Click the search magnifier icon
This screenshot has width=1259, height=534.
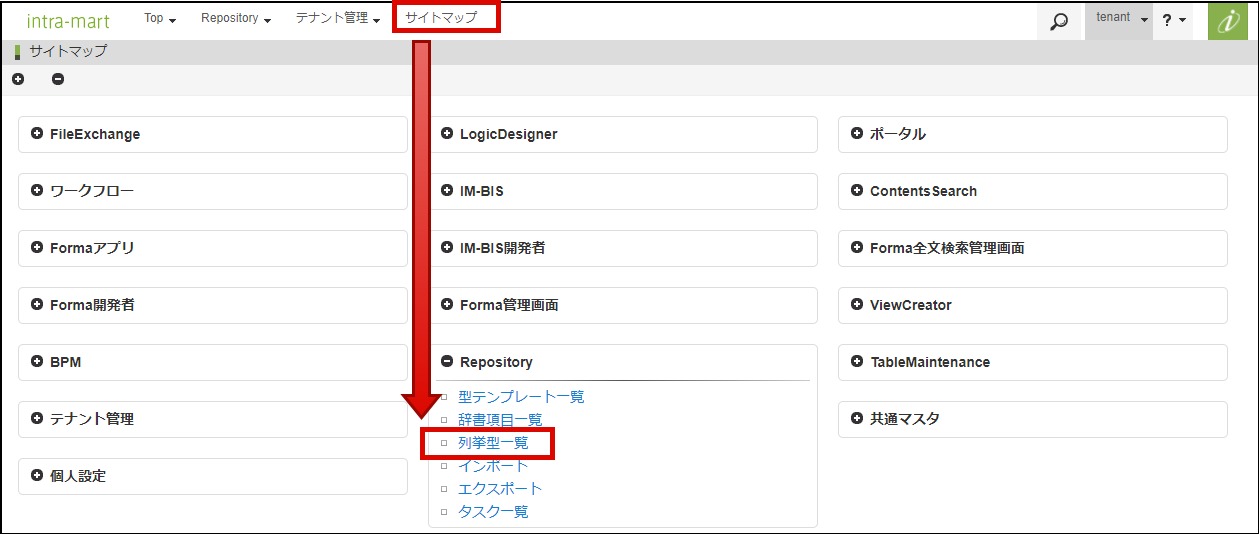pyautogui.click(x=1060, y=21)
